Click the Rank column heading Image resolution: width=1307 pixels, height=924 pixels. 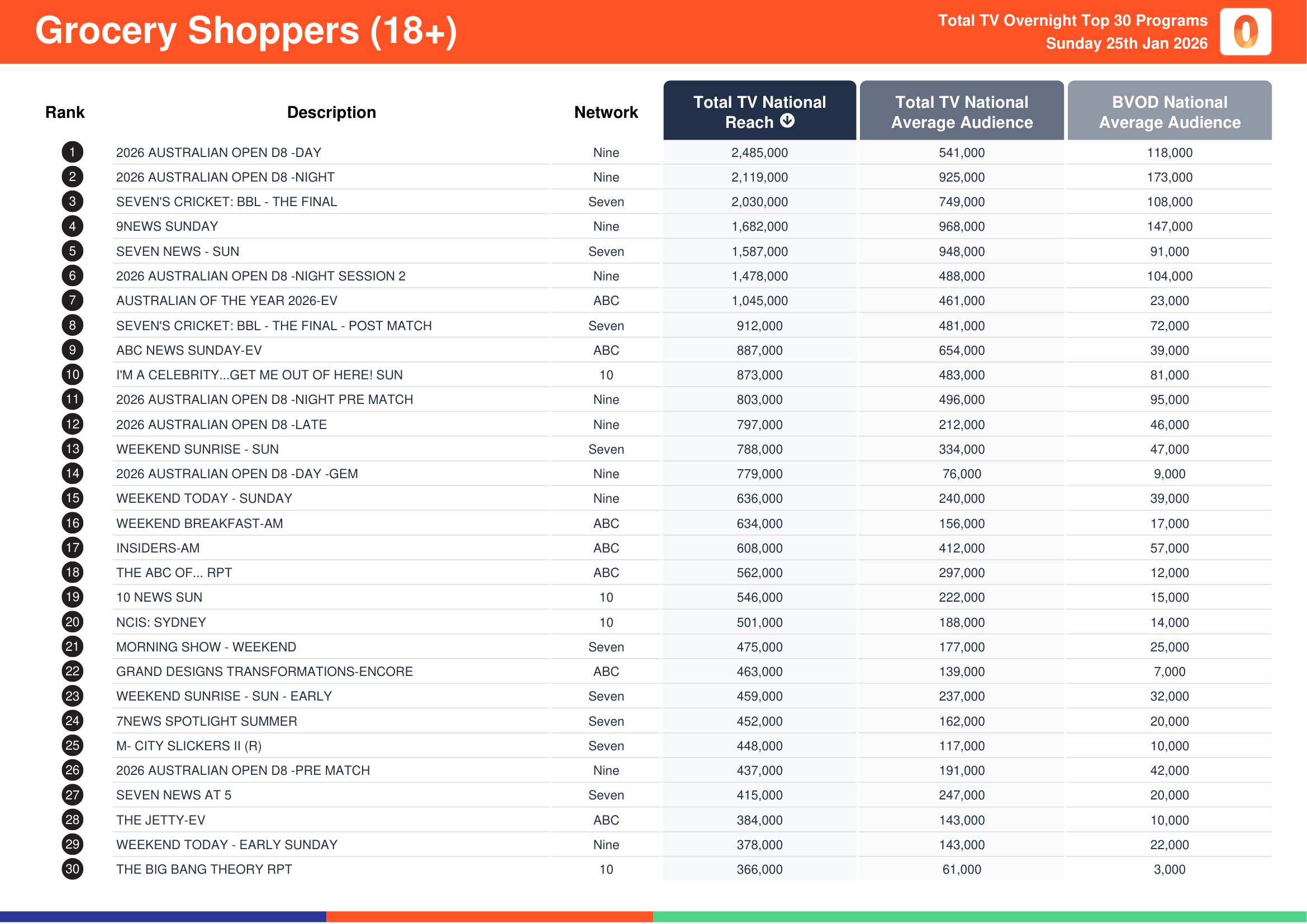(65, 112)
